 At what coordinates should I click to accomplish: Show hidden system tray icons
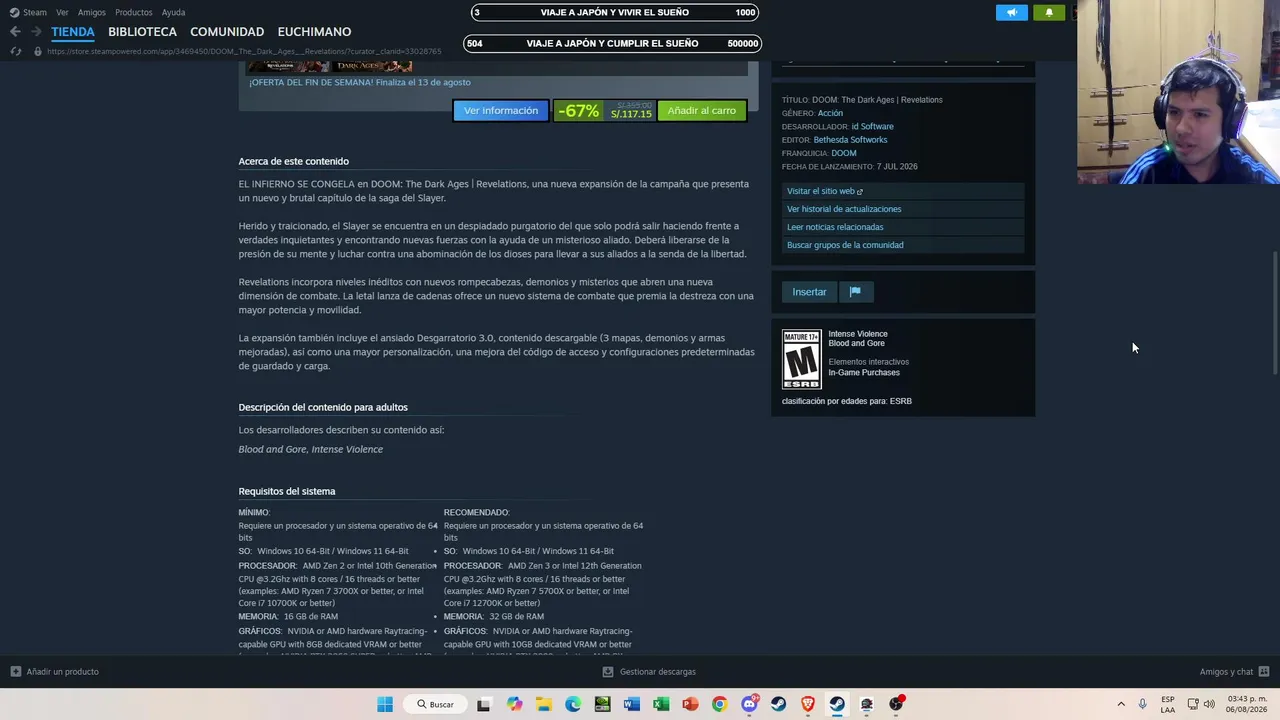coord(1121,704)
